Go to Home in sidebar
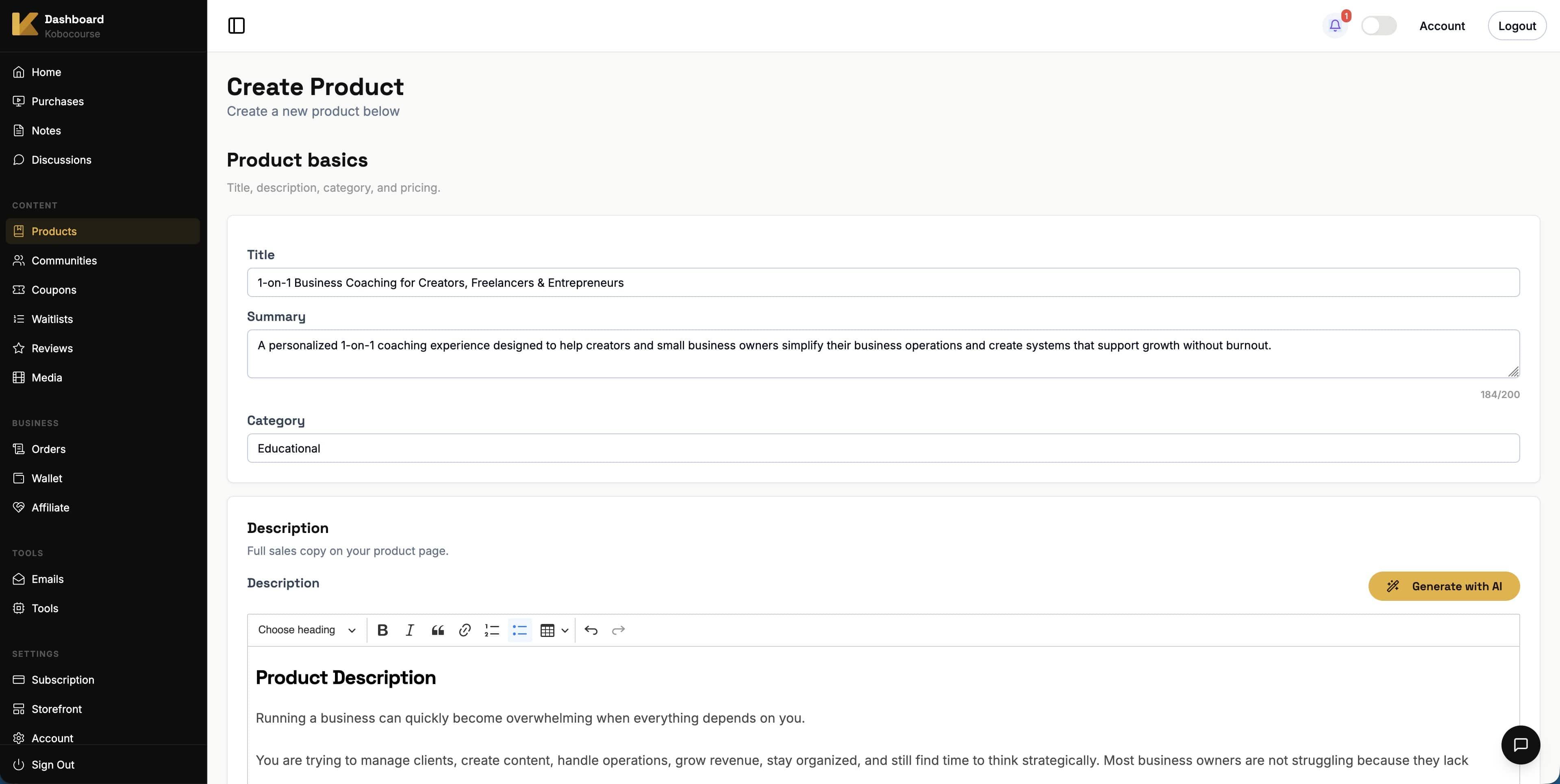Viewport: 1560px width, 784px height. 103,72
